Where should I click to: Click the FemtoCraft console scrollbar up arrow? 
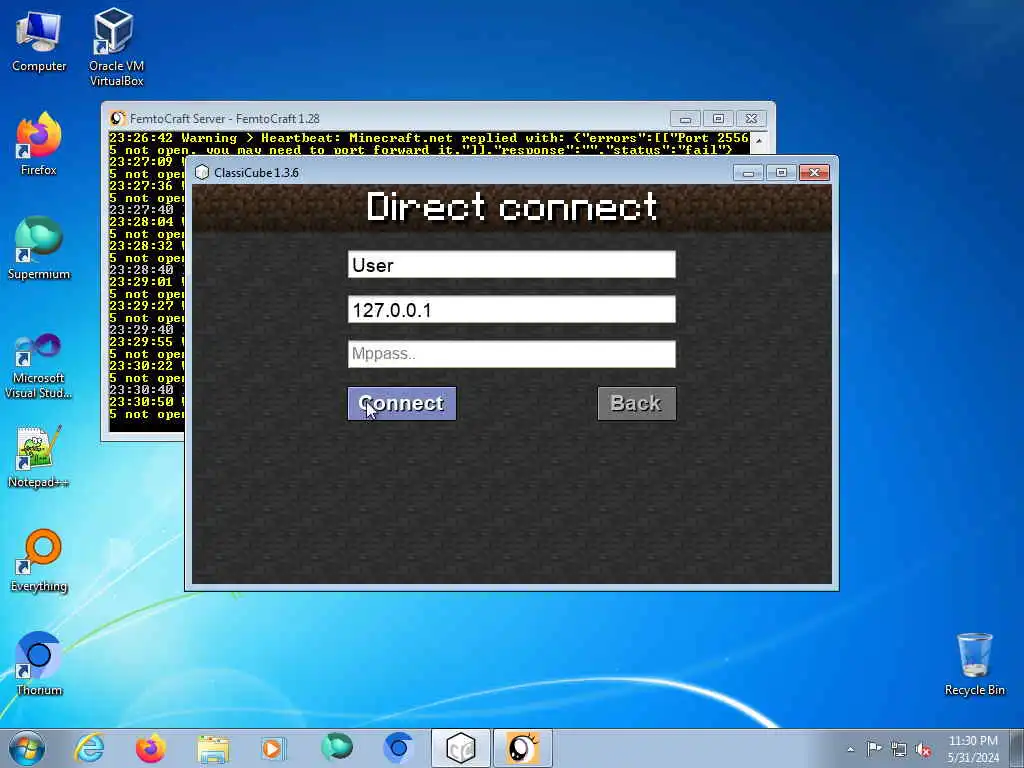click(759, 140)
